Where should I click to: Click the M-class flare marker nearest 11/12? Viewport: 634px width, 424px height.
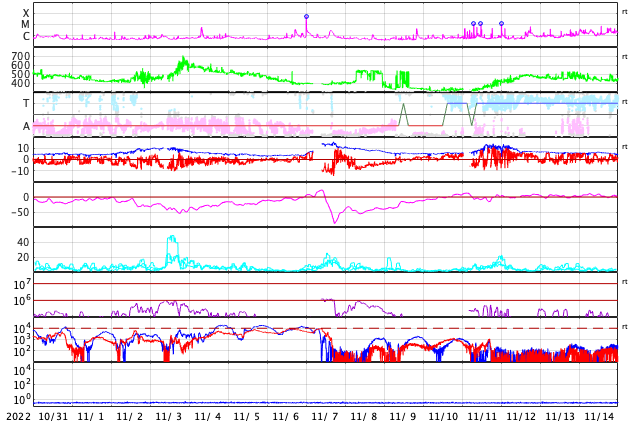501,23
